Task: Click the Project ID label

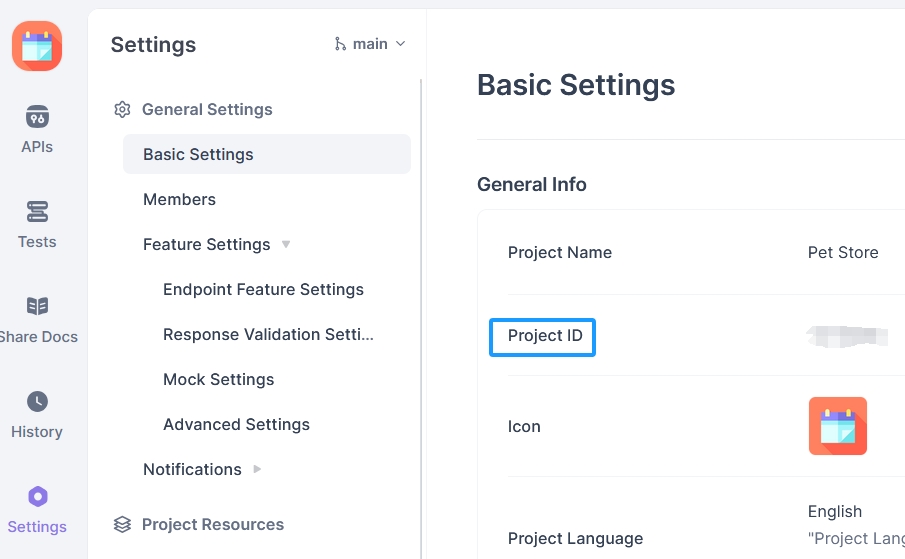Action: pyautogui.click(x=545, y=335)
